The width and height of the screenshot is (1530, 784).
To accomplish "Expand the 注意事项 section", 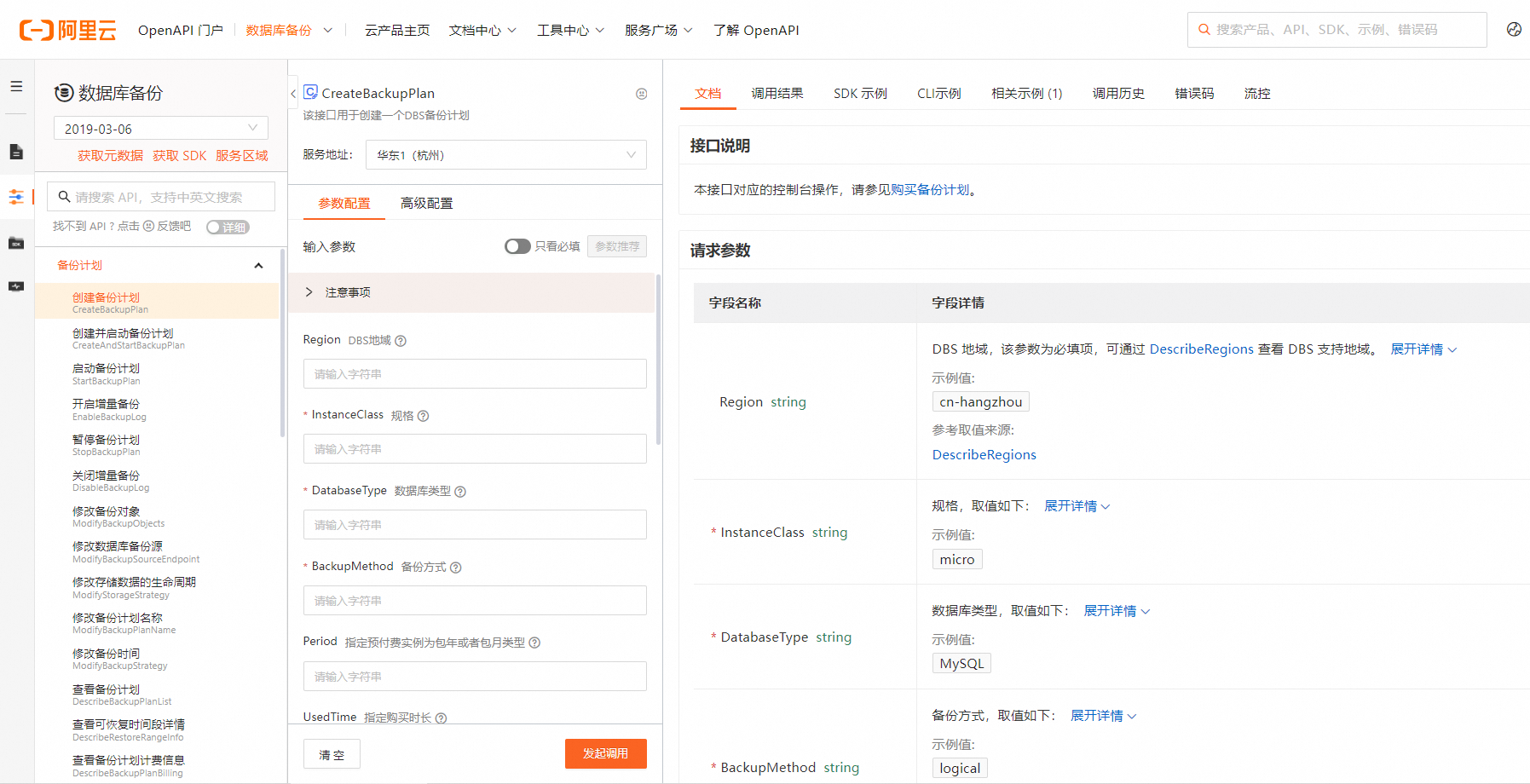I will click(x=471, y=292).
